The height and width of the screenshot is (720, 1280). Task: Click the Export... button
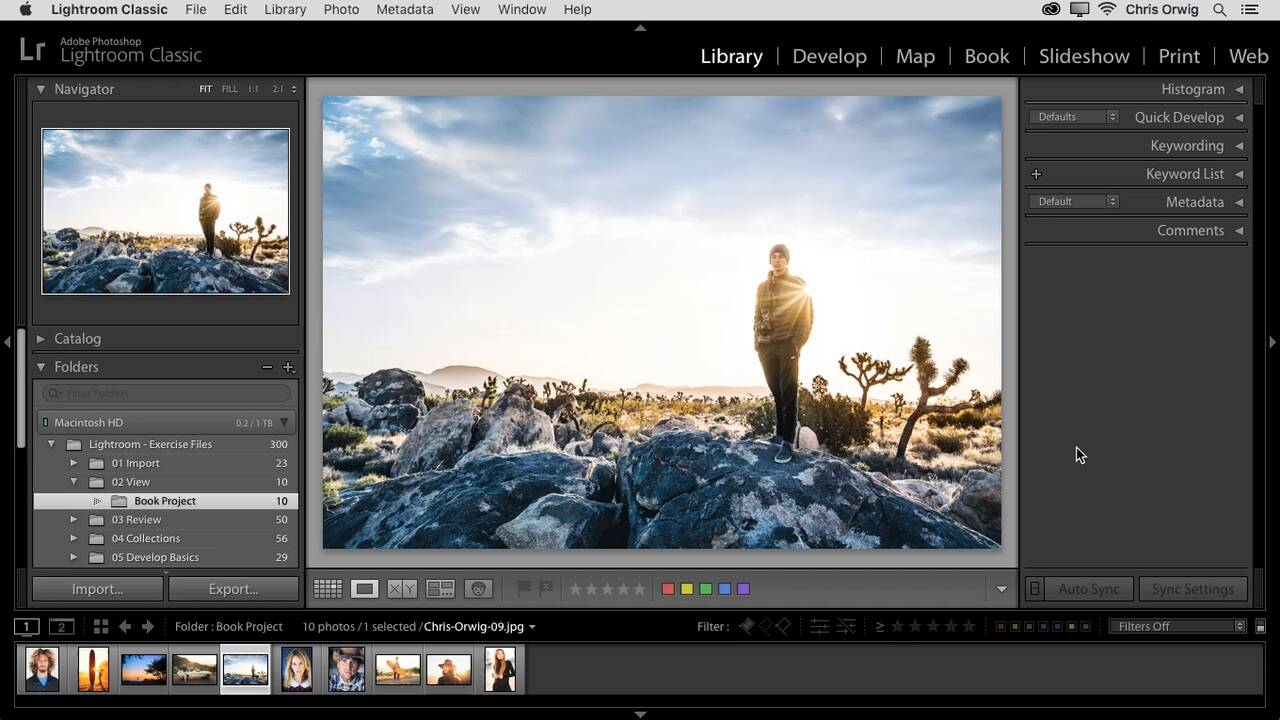pyautogui.click(x=233, y=589)
